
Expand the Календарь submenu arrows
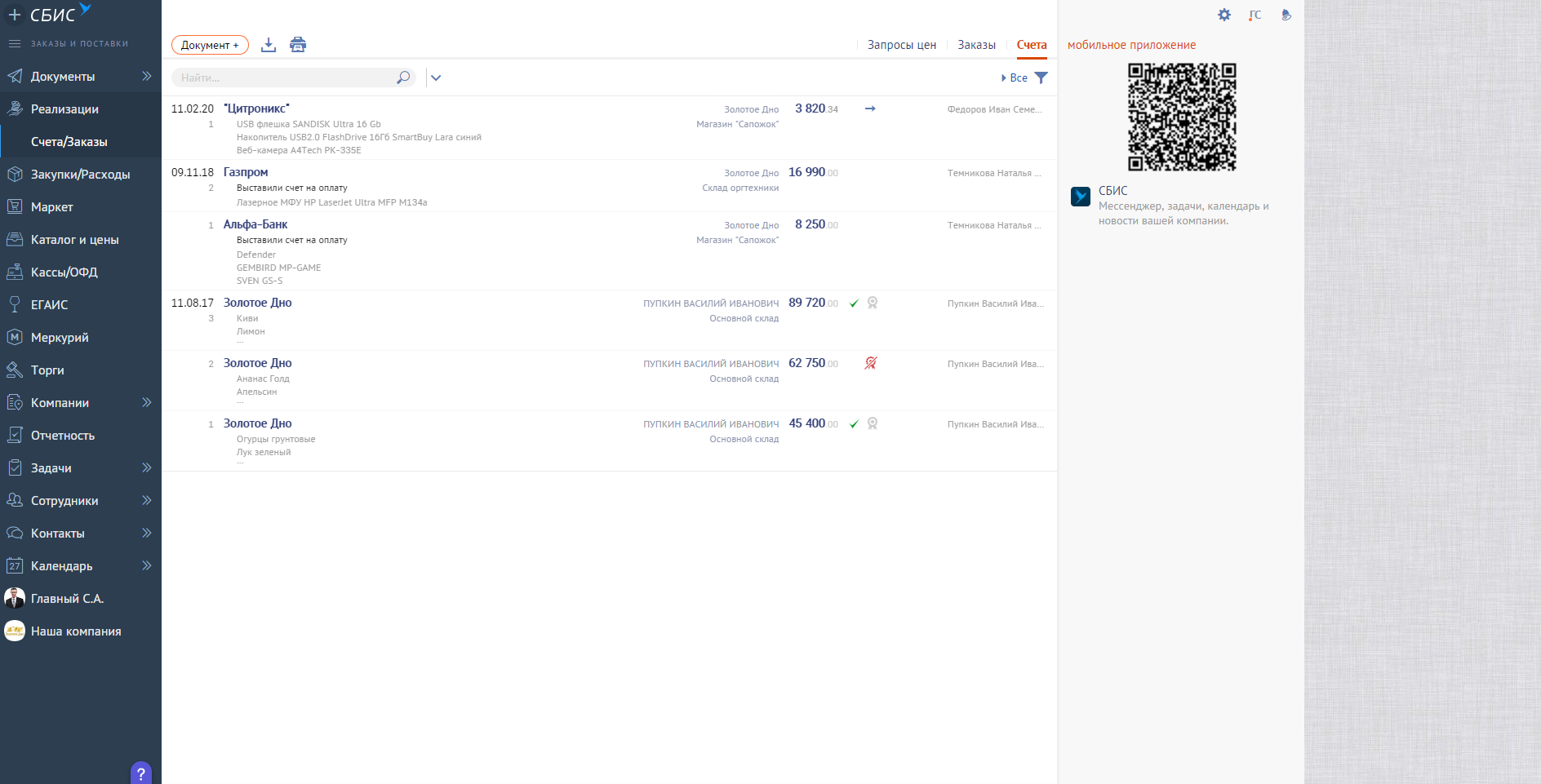pos(147,565)
